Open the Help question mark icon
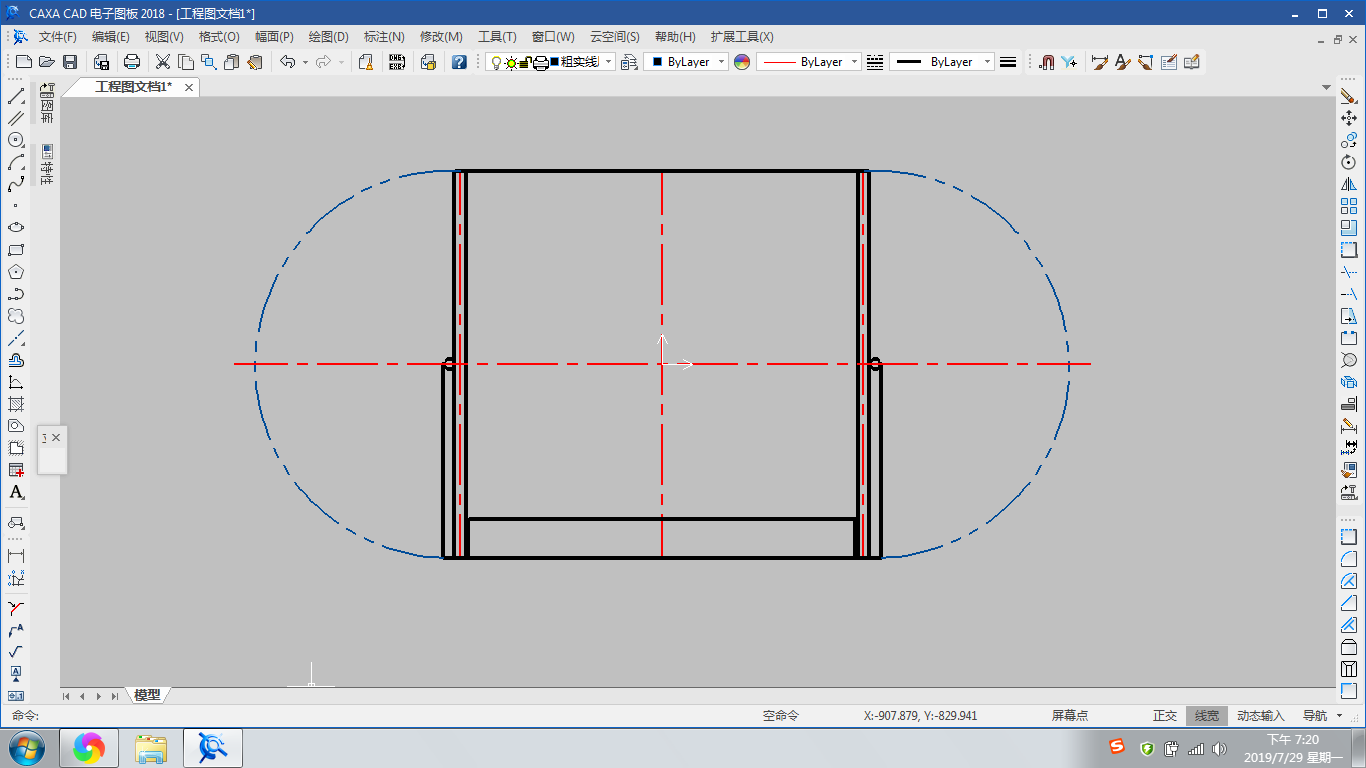The height and width of the screenshot is (768, 1366). point(459,62)
